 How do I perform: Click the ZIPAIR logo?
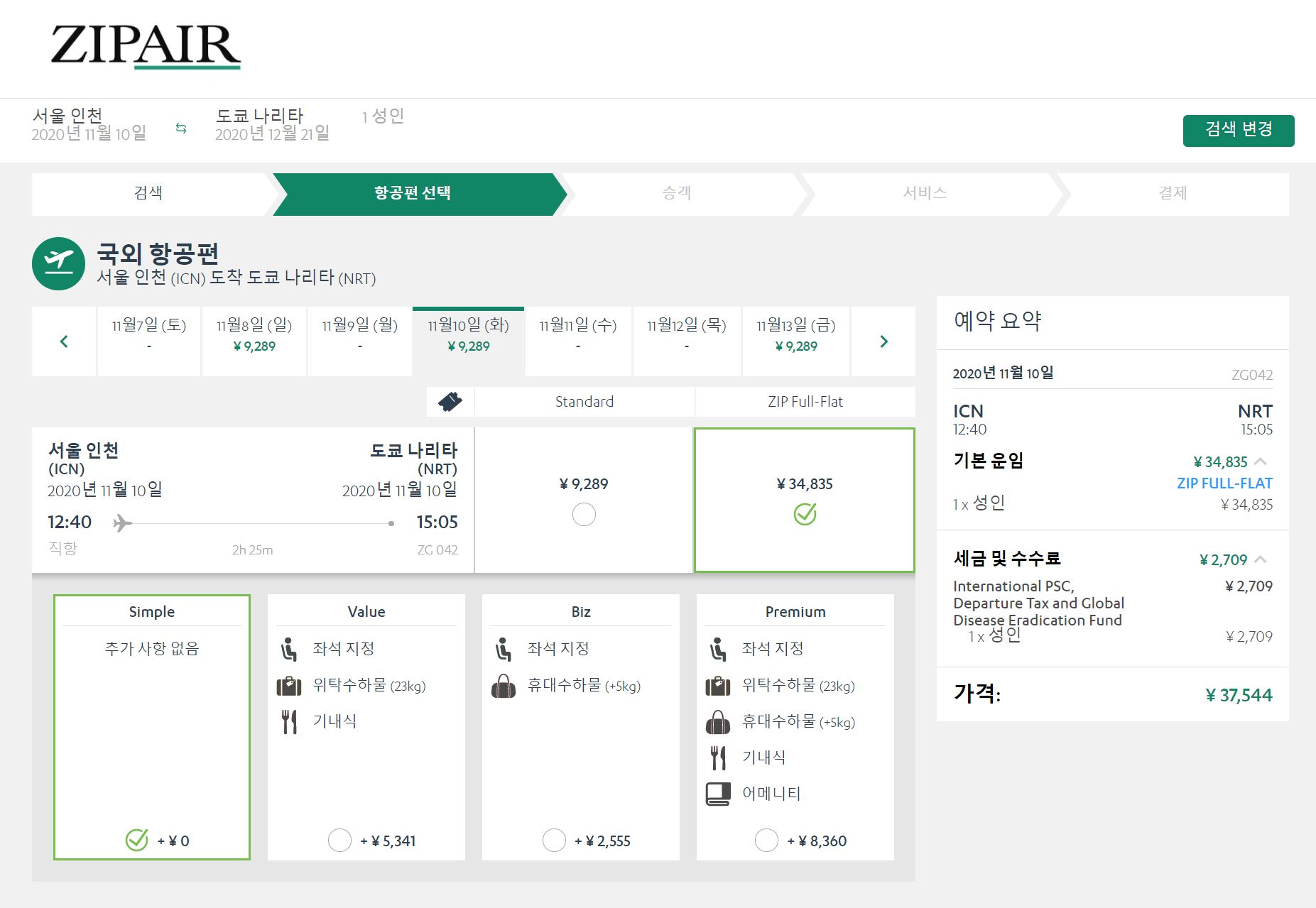pos(146,47)
